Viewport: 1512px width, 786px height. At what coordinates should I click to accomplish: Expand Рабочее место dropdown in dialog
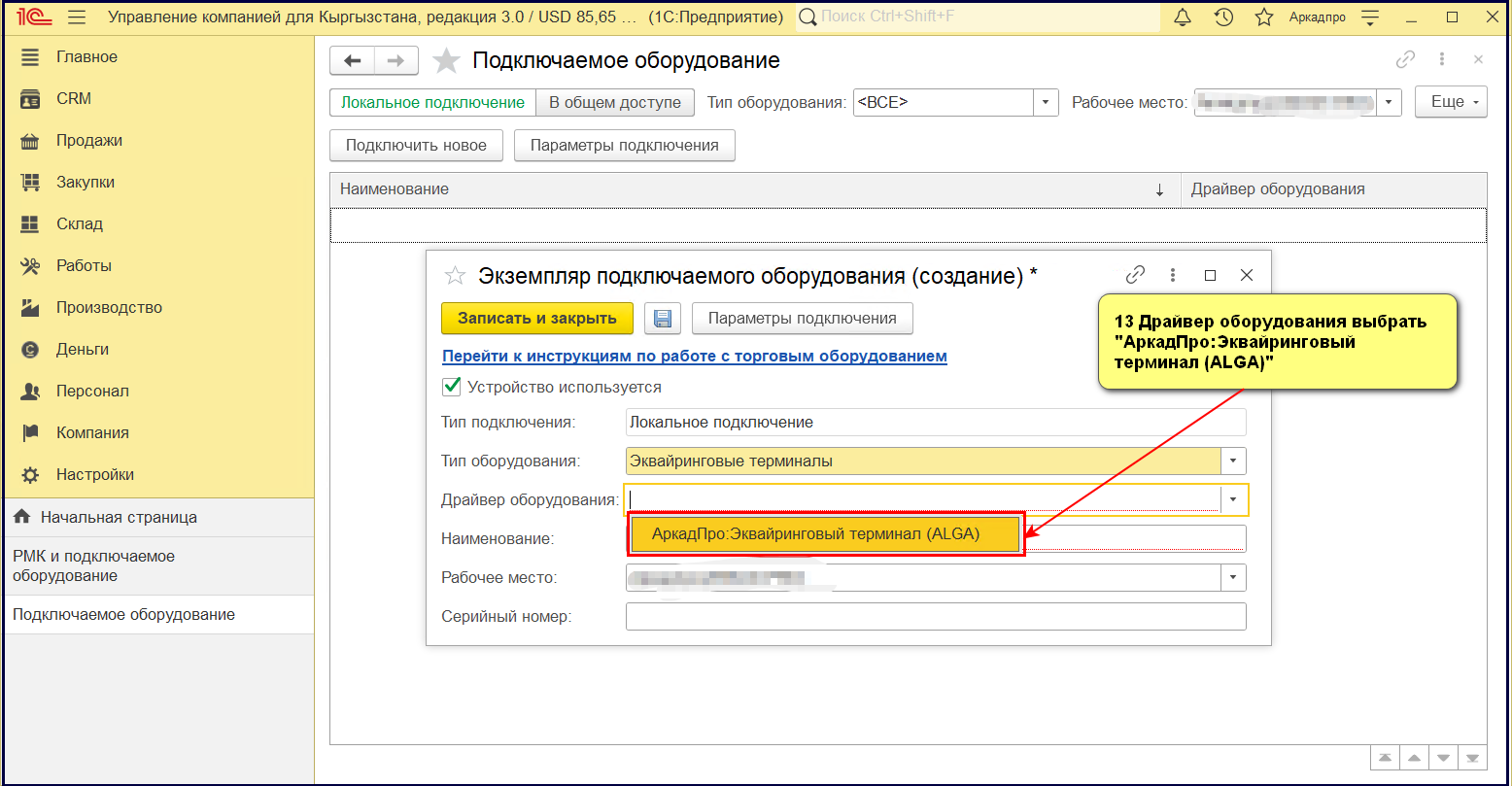[1233, 577]
